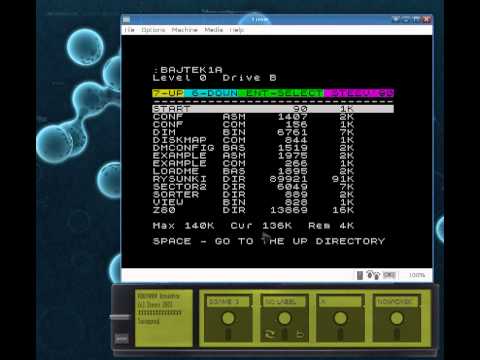Click the joystick icons in status bar
The width and height of the screenshot is (480, 360).
click(x=373, y=275)
